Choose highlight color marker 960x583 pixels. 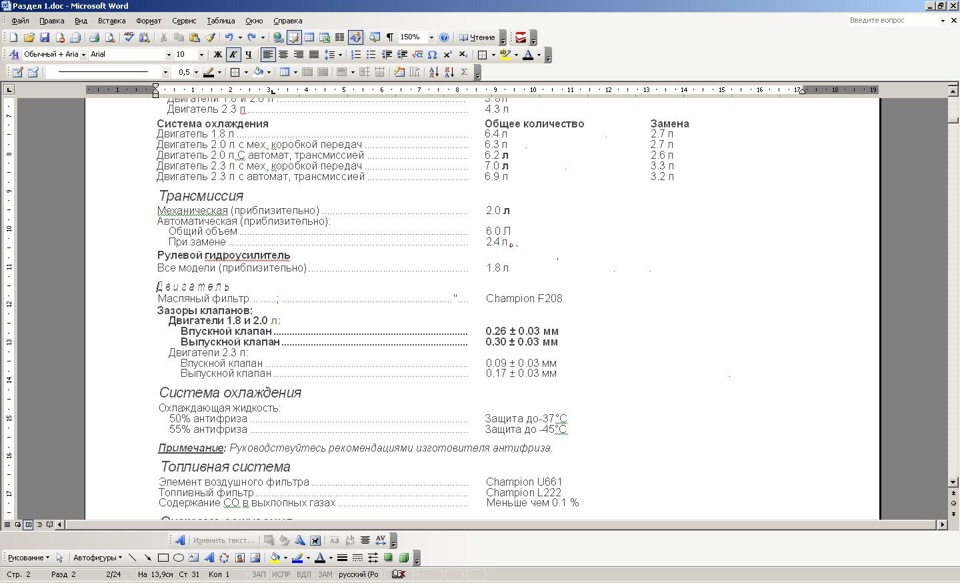(x=505, y=55)
